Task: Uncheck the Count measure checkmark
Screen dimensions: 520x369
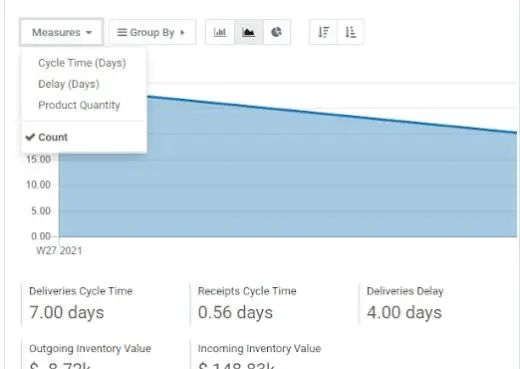Action: [30, 137]
